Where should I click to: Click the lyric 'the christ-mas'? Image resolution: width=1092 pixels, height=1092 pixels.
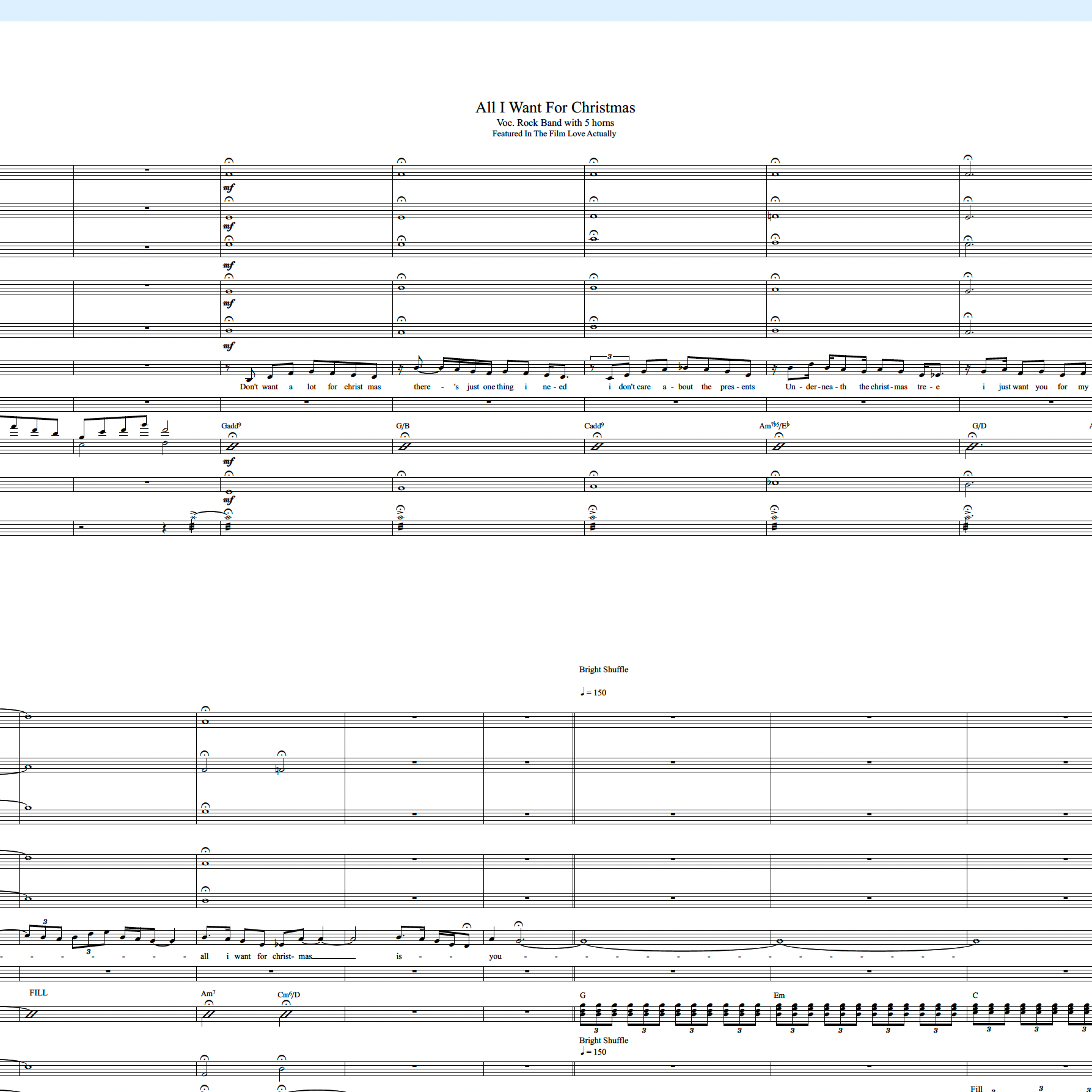coord(883,387)
